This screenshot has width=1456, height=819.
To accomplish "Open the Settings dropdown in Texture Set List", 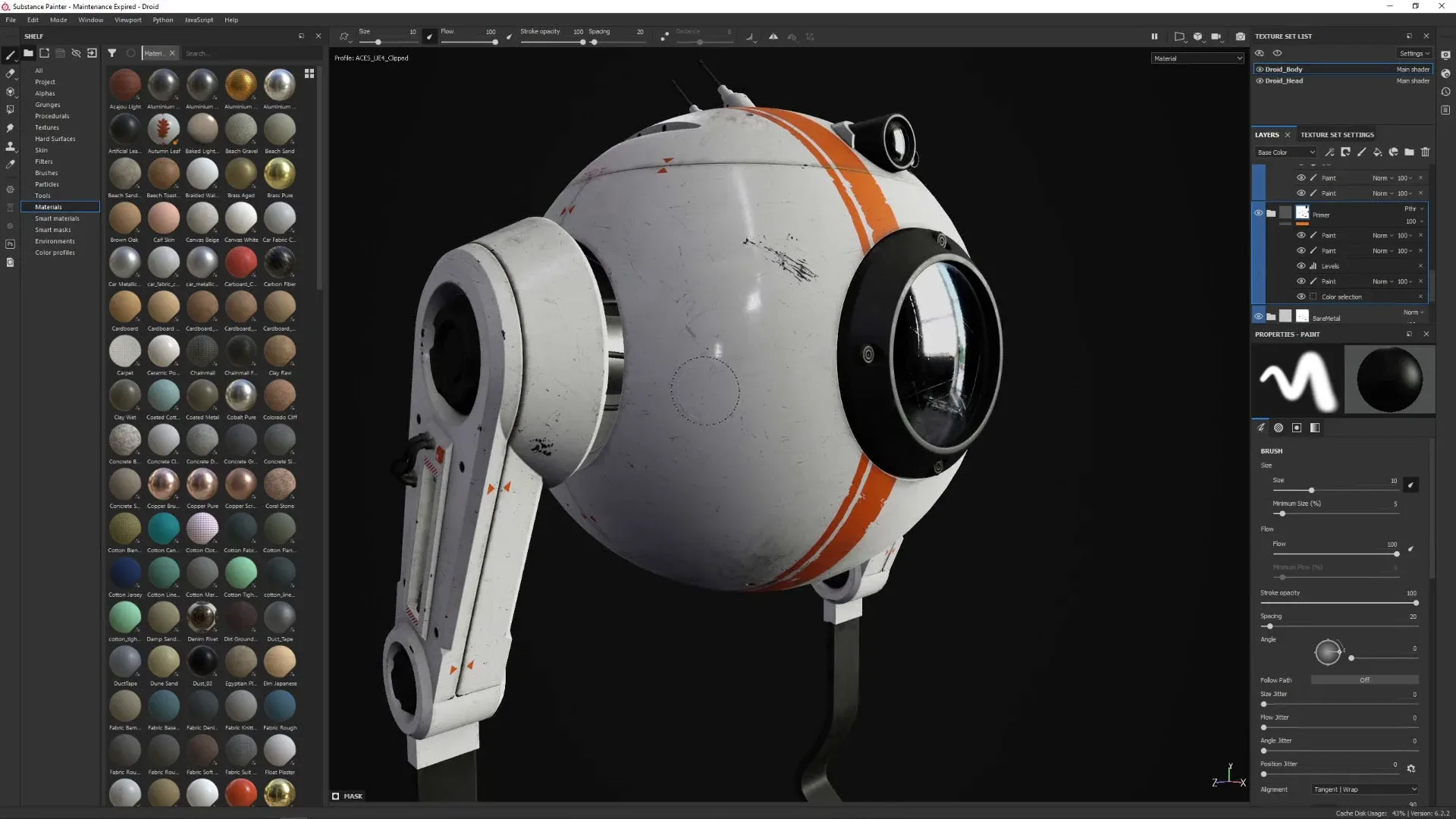I will [x=1414, y=53].
